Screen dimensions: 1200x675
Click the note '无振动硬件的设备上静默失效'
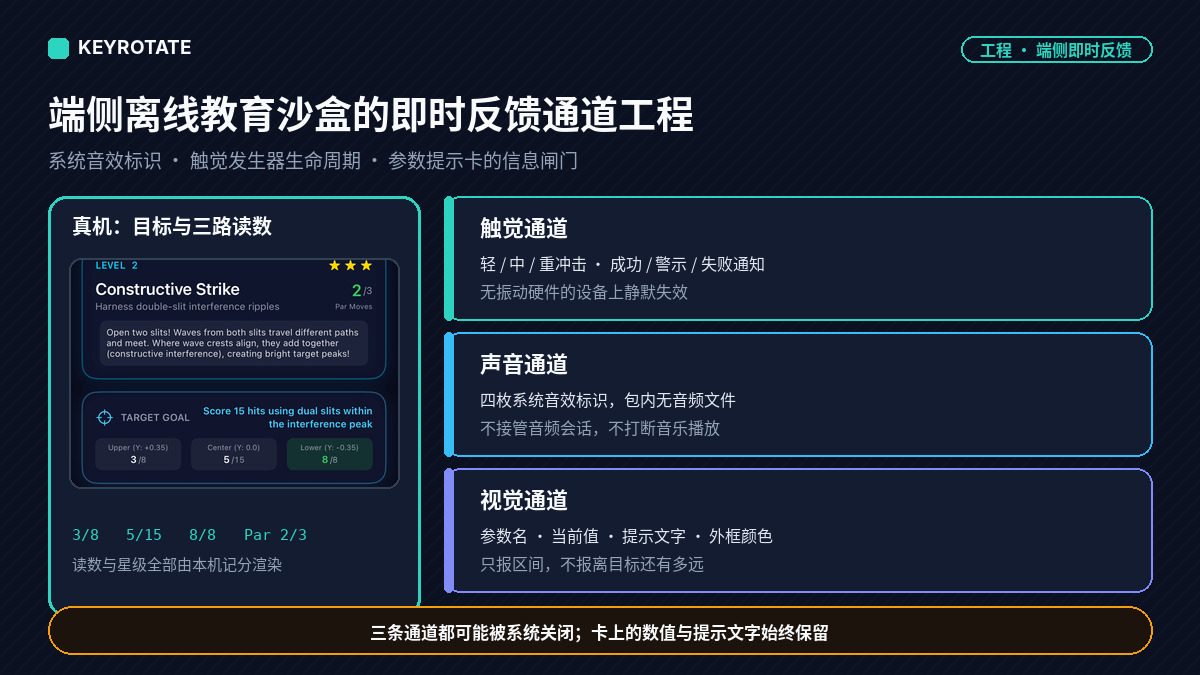click(584, 292)
